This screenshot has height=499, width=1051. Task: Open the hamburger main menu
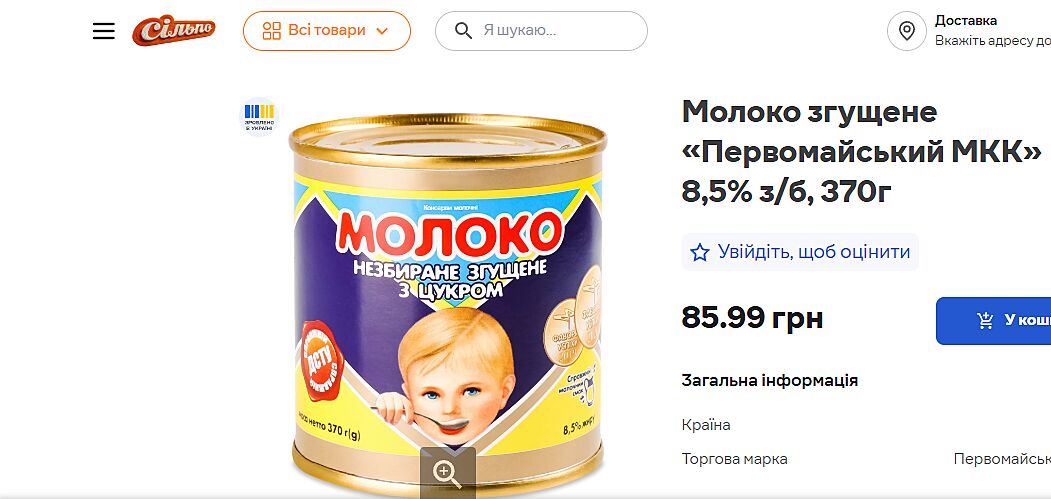pyautogui.click(x=104, y=31)
